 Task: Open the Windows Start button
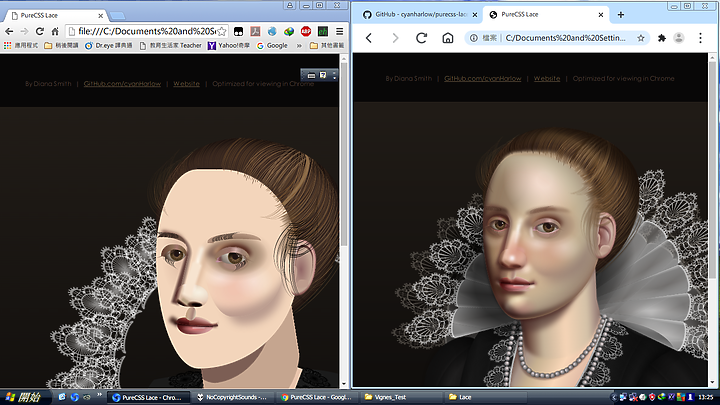[x=25, y=397]
